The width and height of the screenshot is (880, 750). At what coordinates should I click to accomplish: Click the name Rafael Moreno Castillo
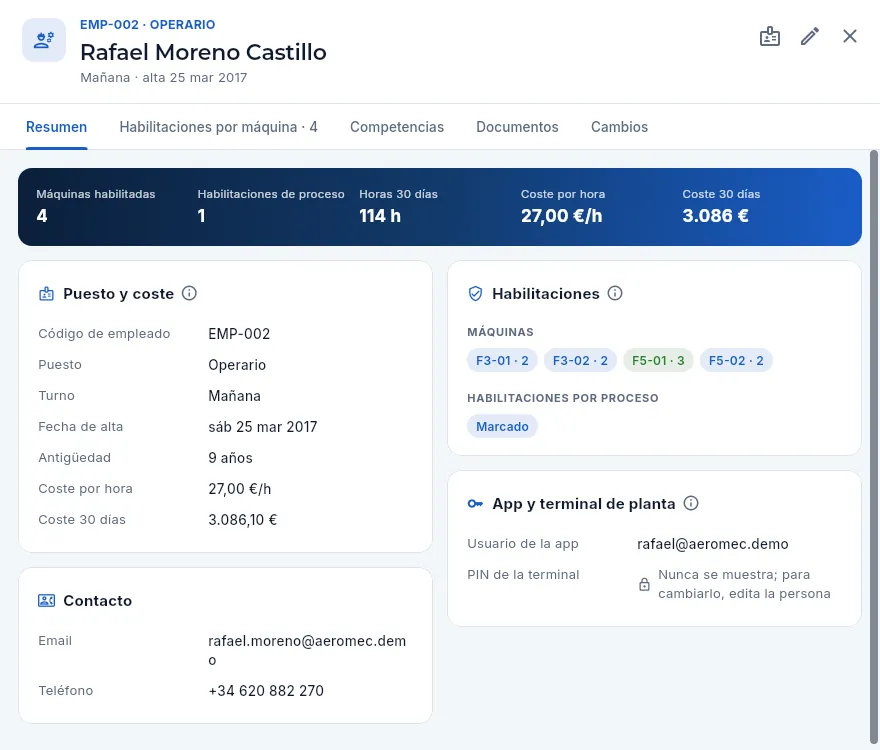pos(203,52)
